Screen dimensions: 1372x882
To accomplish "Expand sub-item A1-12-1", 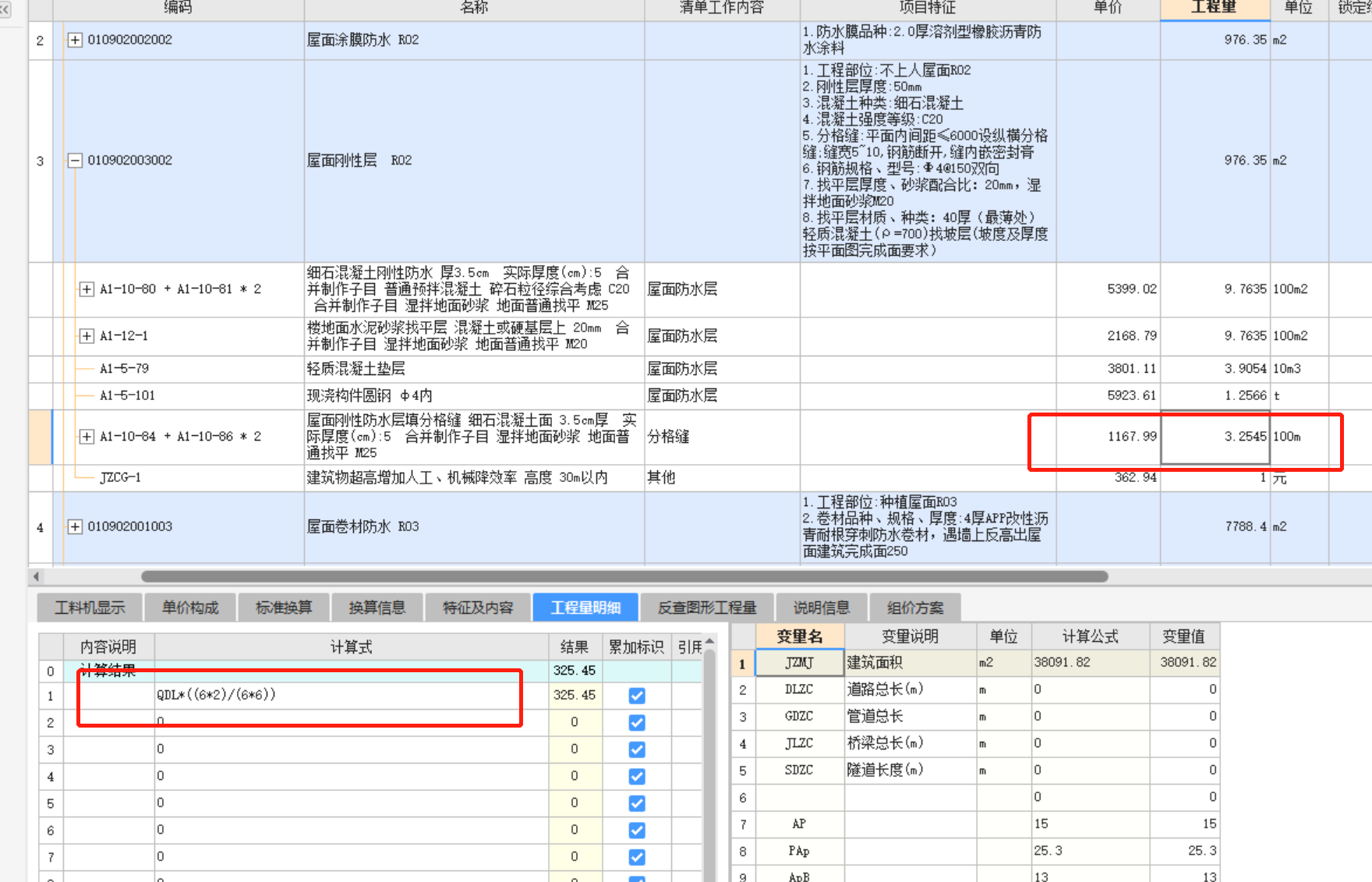I will (x=87, y=336).
